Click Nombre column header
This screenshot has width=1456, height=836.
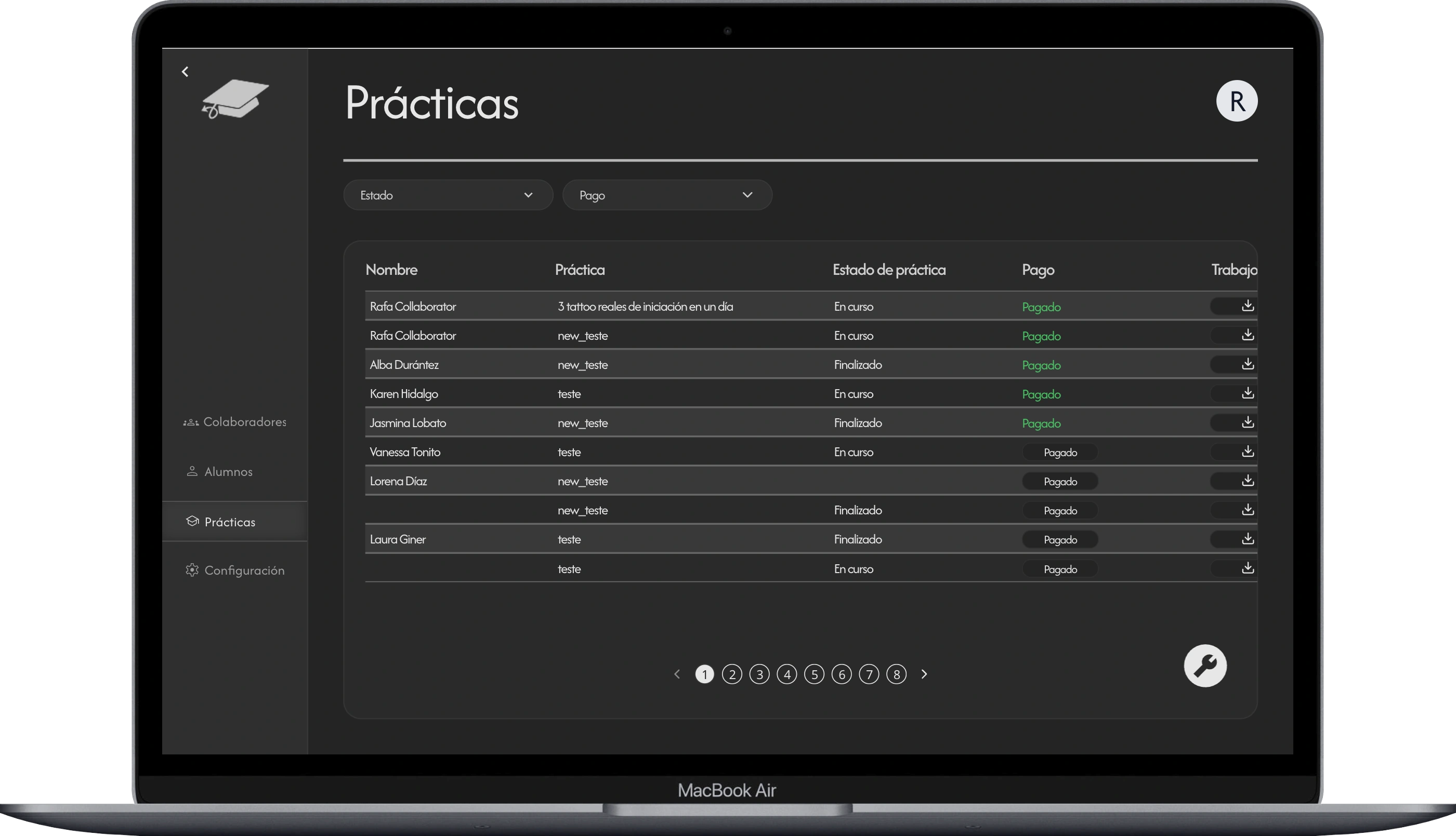point(391,269)
